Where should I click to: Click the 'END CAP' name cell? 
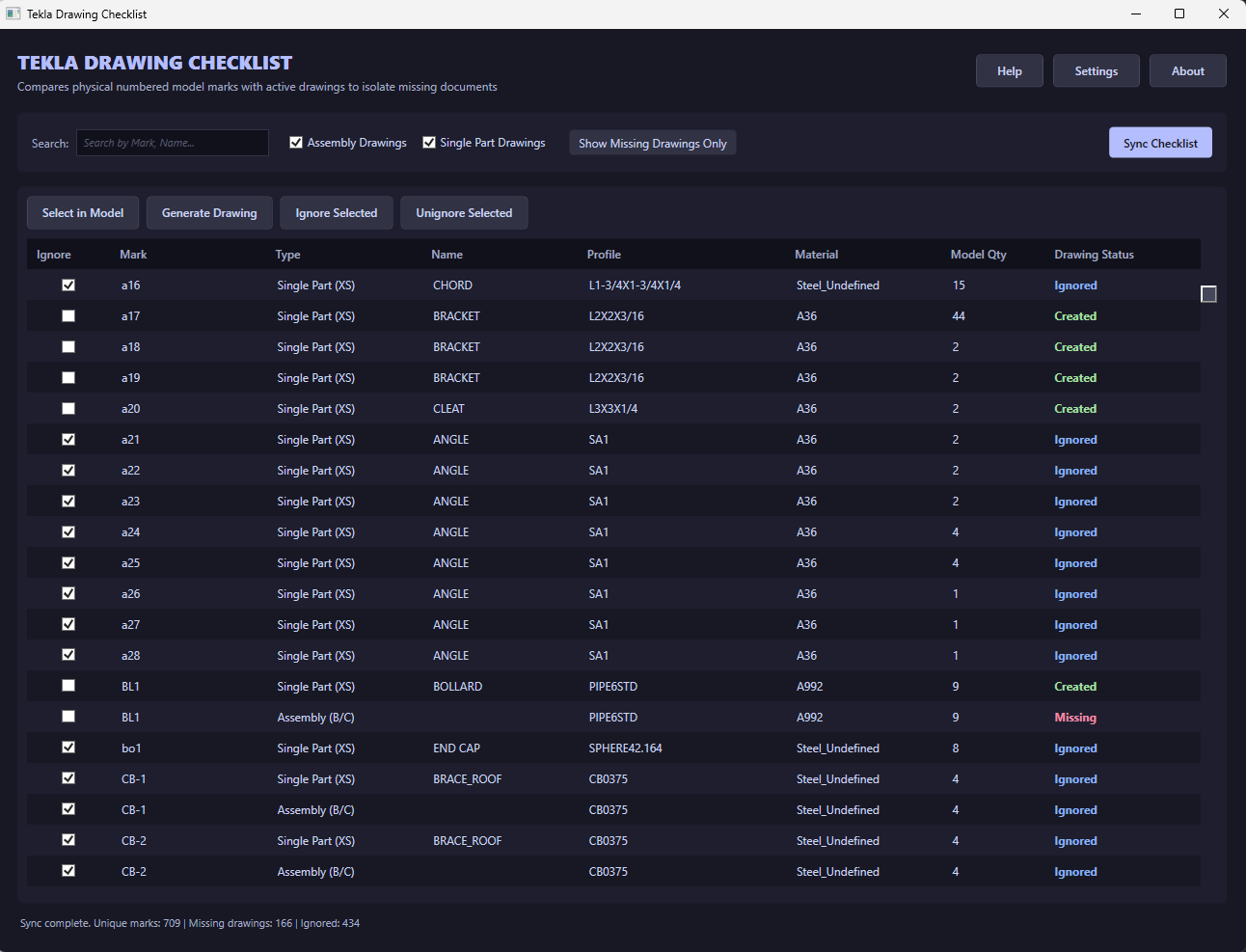pyautogui.click(x=456, y=748)
